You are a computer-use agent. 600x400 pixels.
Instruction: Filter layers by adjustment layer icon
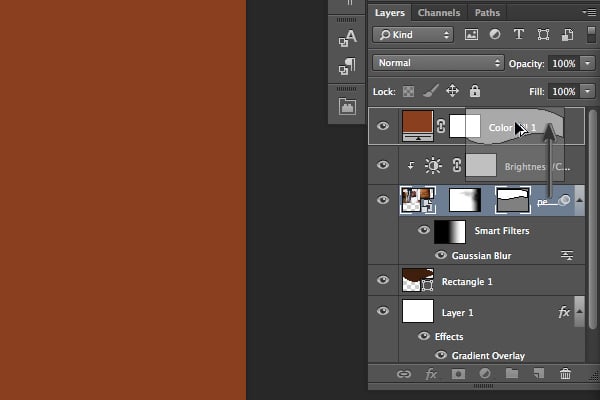tap(495, 35)
